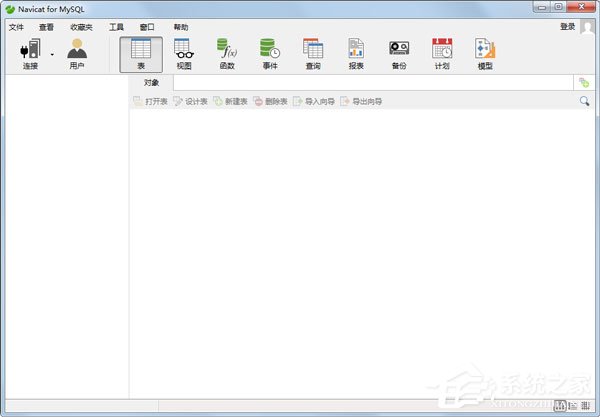
Task: Click the search magnifier icon
Action: tap(584, 101)
